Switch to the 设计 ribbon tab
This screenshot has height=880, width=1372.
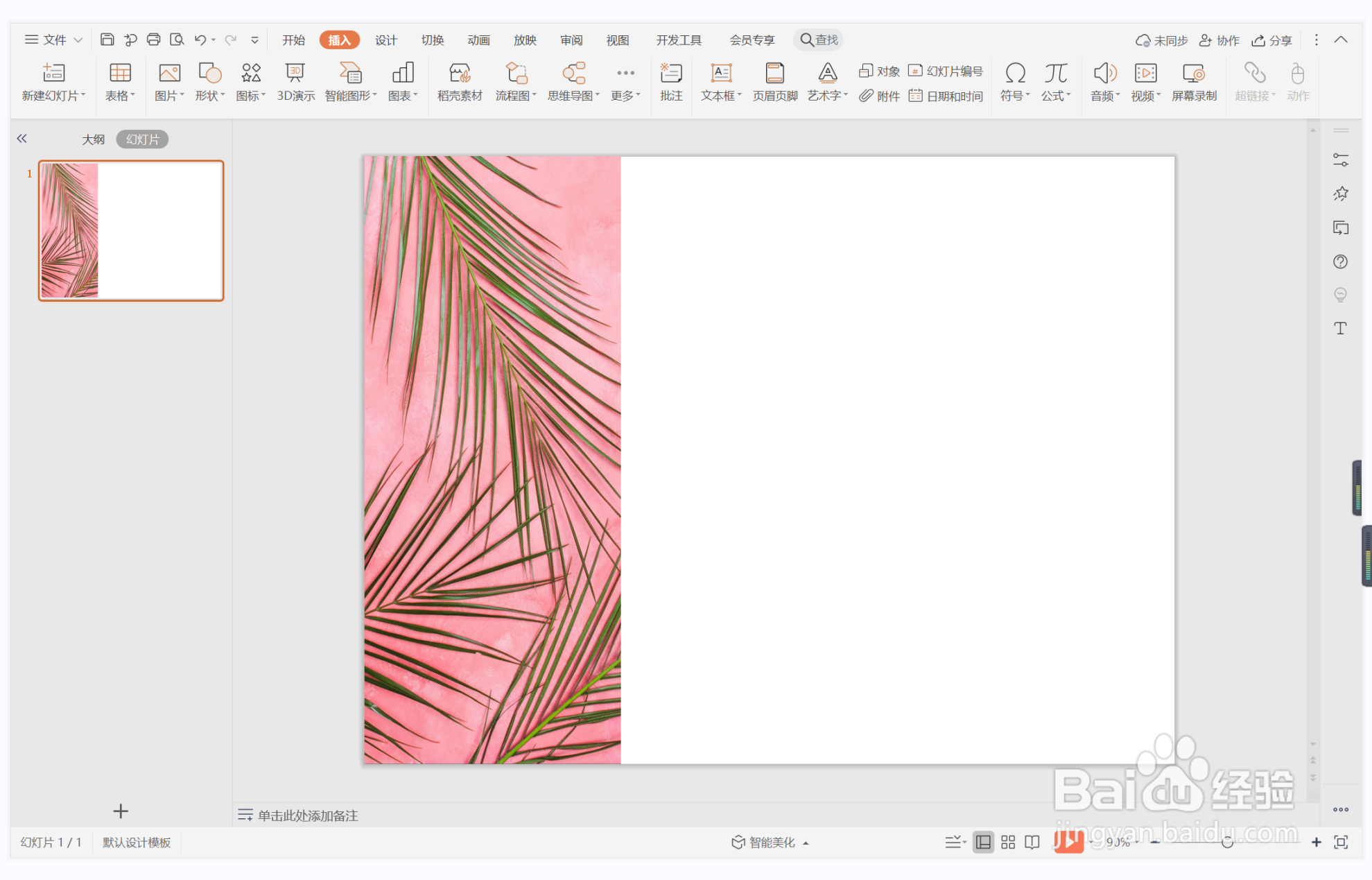click(x=385, y=40)
